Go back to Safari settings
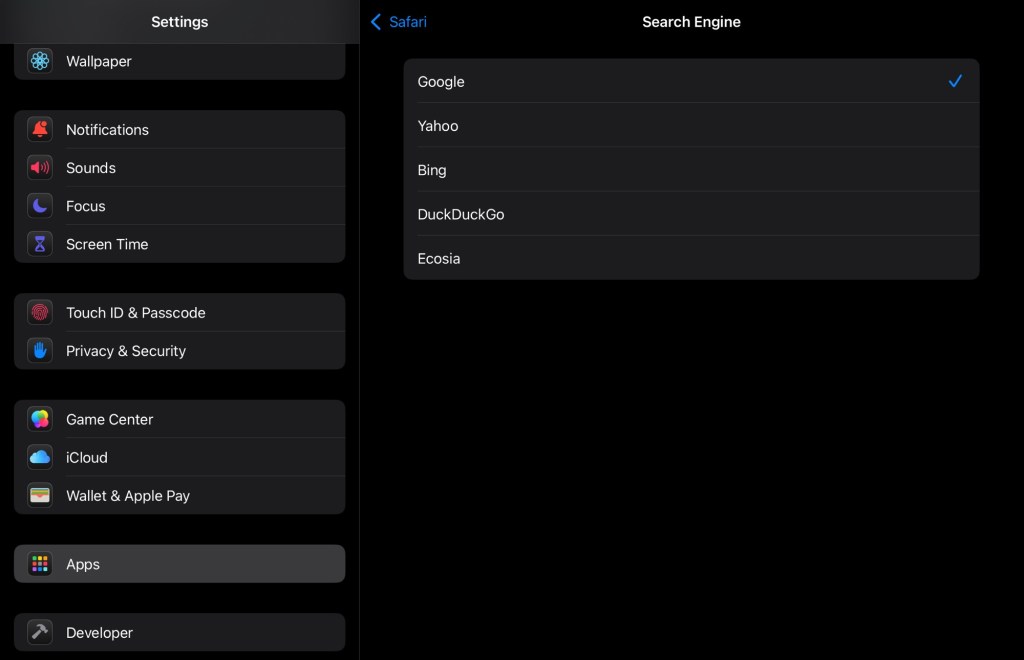This screenshot has width=1024, height=660. click(399, 22)
